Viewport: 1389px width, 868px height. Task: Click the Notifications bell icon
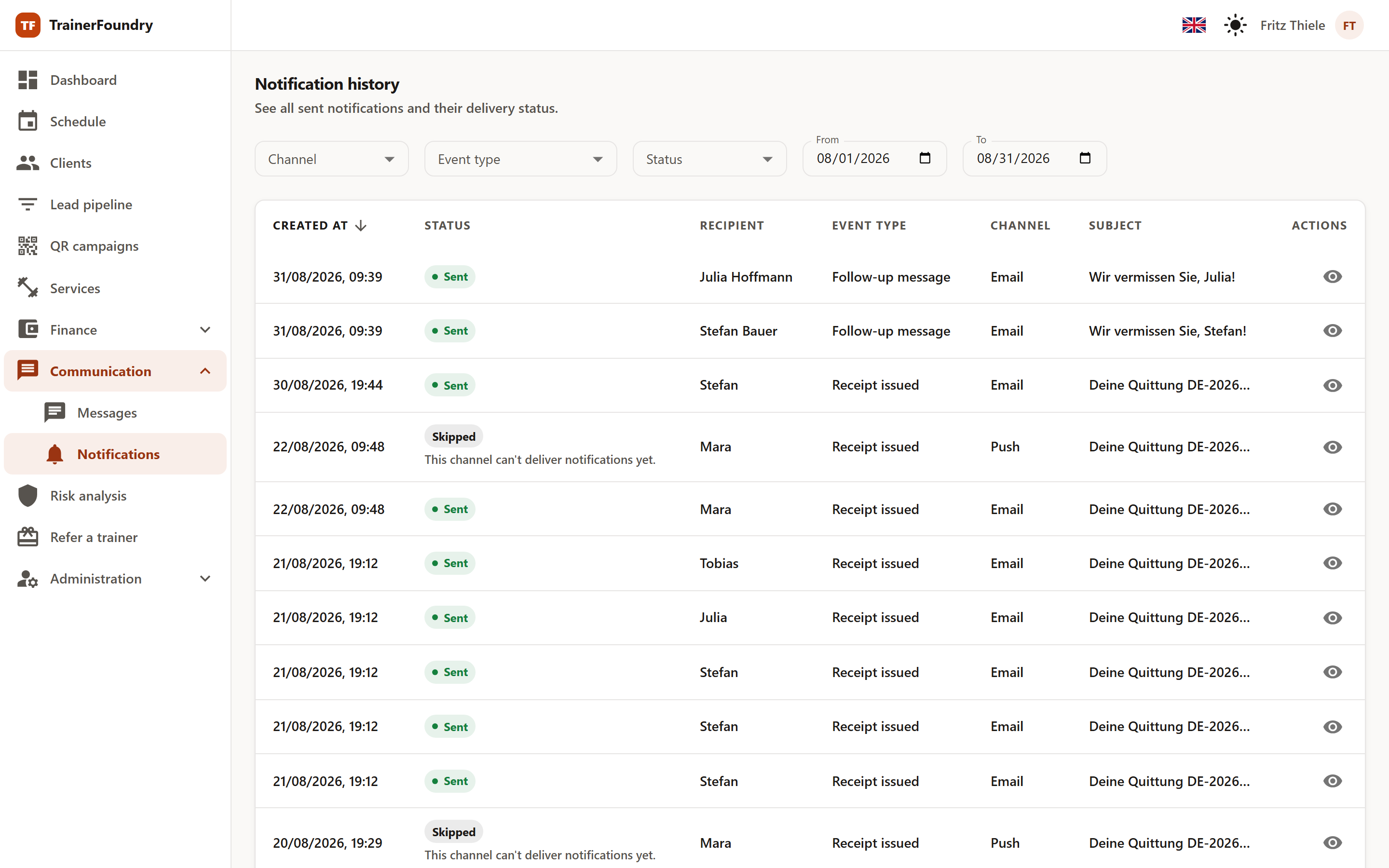[54, 454]
